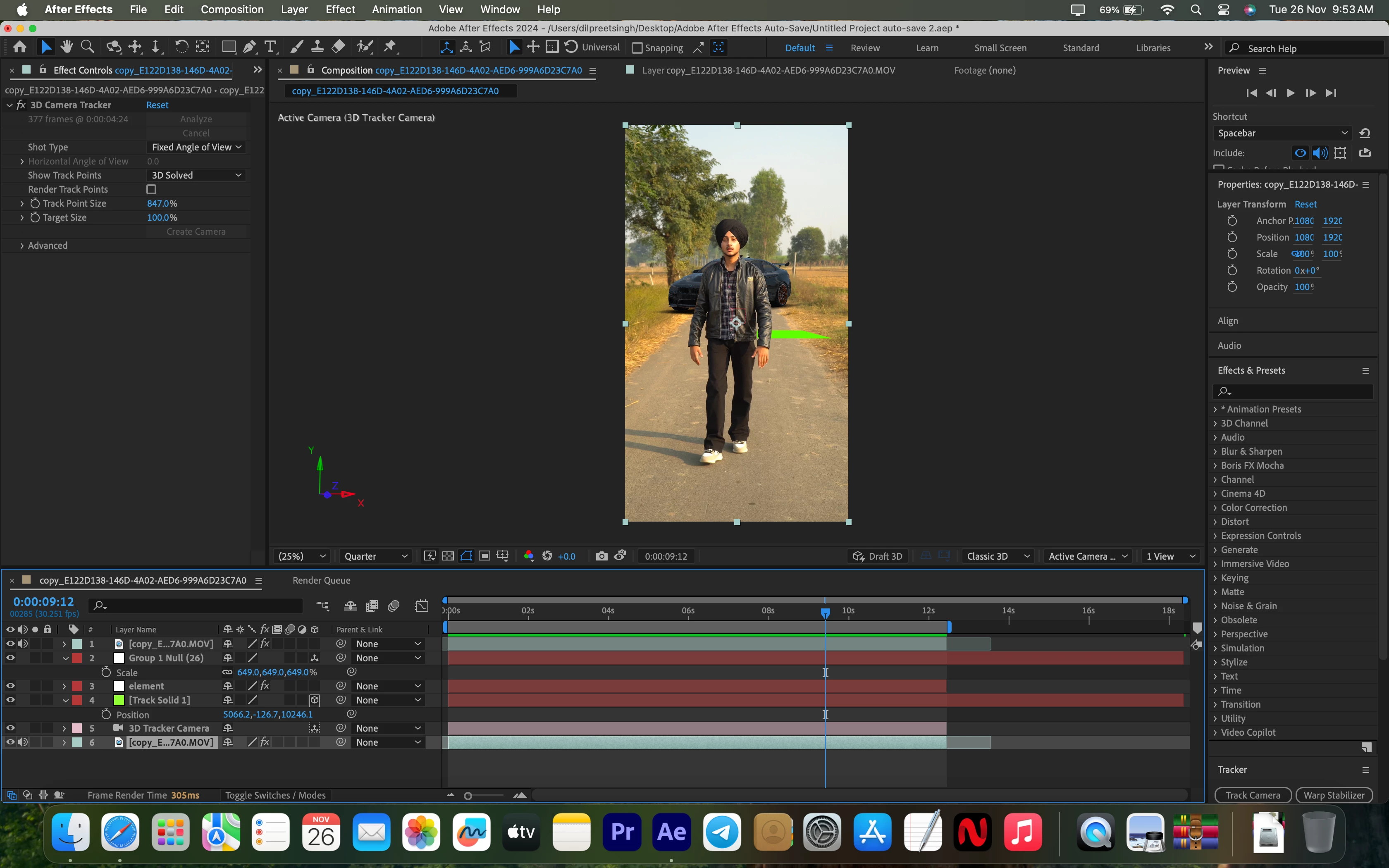Toggle the Snapping checkbox
The width and height of the screenshot is (1389, 868).
[637, 48]
